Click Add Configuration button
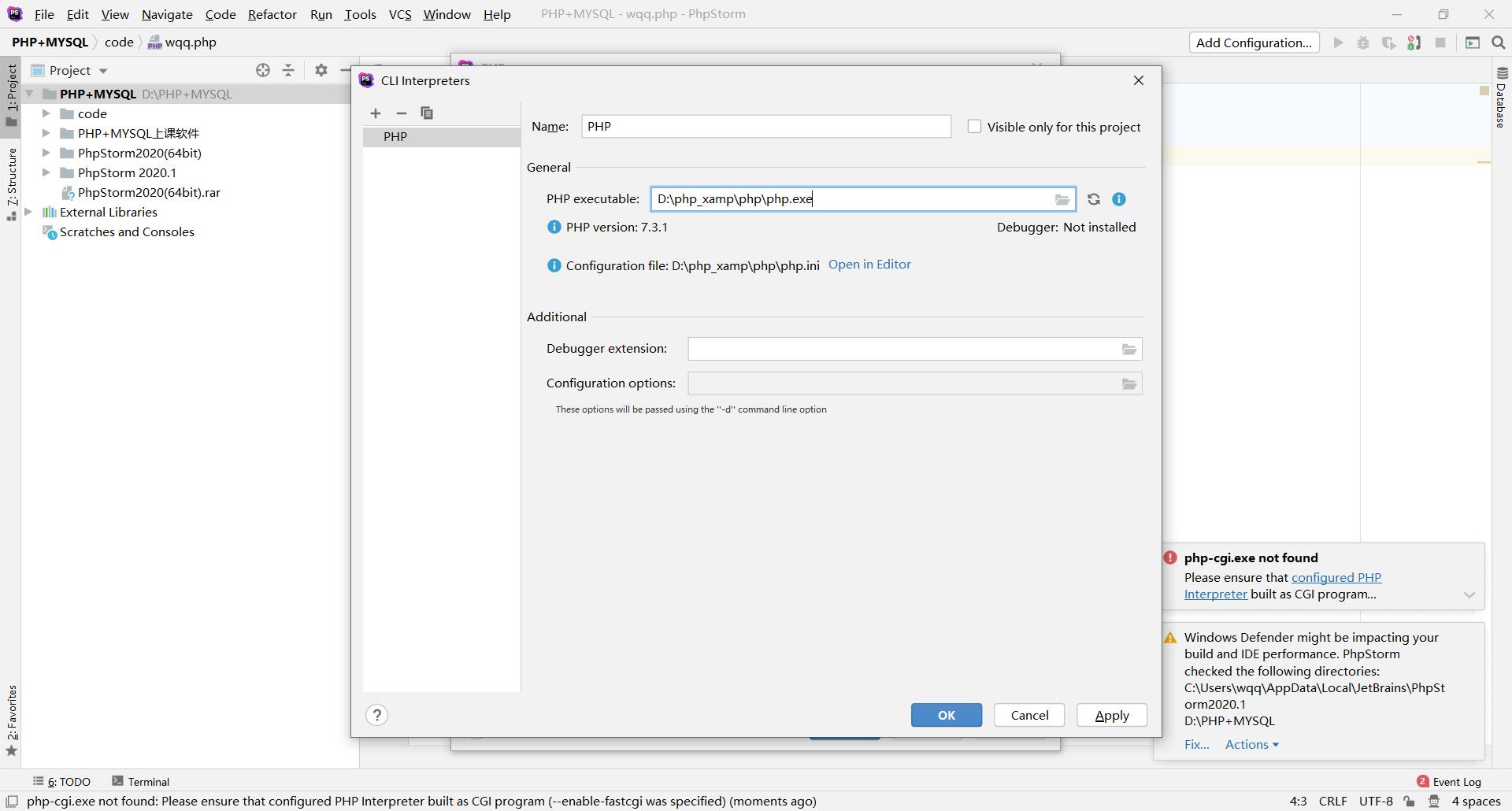Viewport: 1512px width, 811px height. (x=1254, y=43)
